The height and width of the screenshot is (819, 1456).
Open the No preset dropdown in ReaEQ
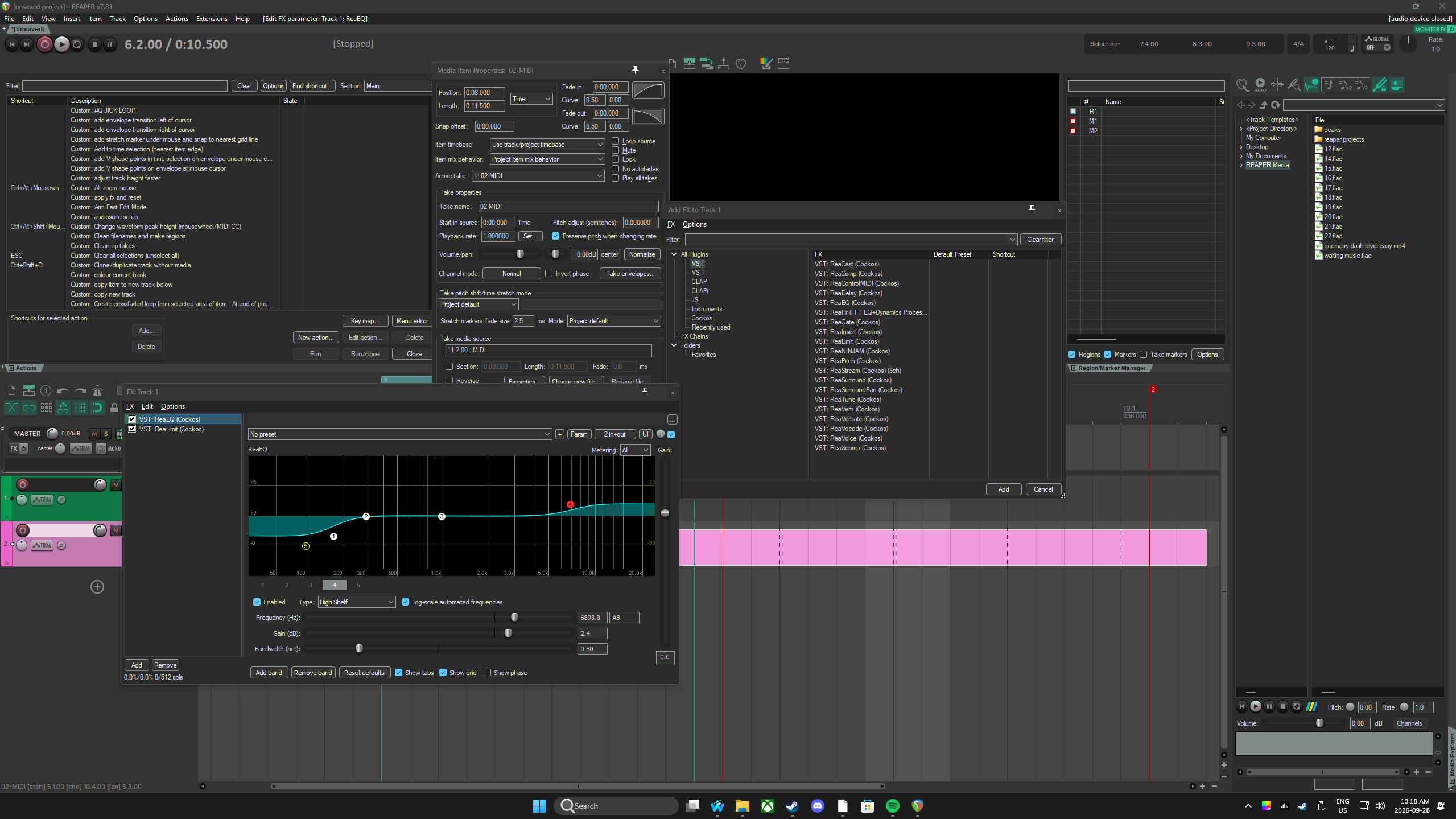coord(400,434)
